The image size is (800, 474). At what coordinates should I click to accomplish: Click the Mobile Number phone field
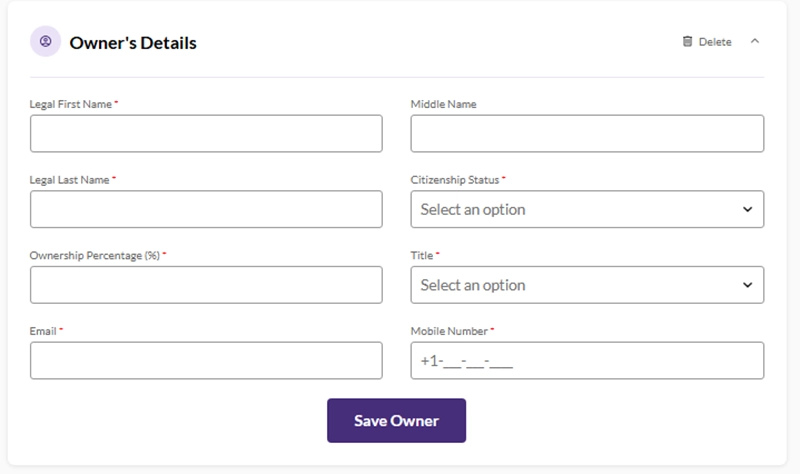(587, 361)
